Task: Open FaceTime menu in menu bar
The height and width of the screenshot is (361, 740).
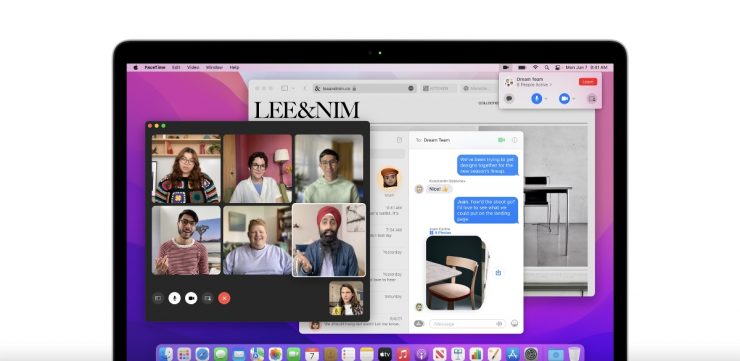Action: [x=155, y=67]
